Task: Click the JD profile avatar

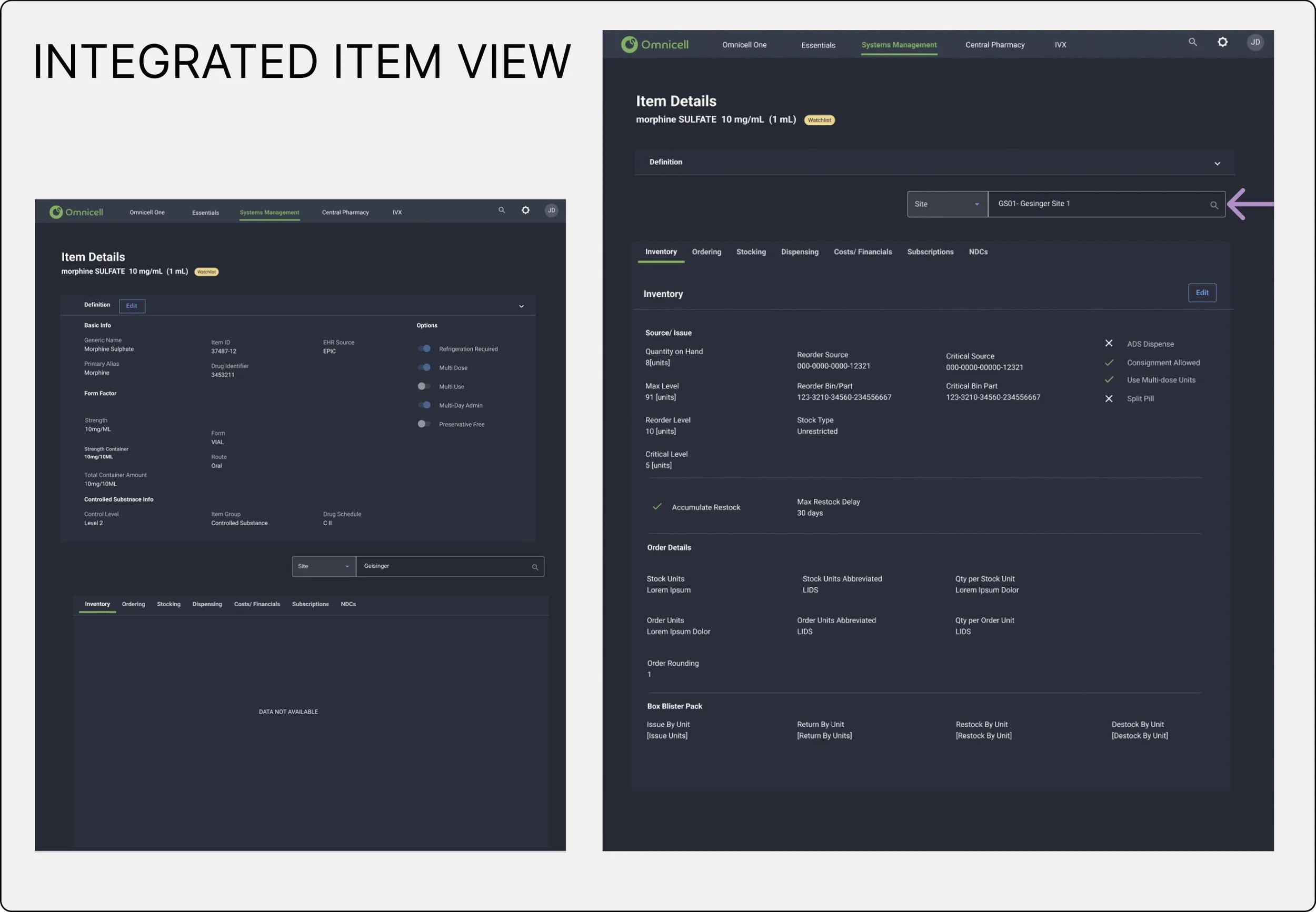Action: pyautogui.click(x=1255, y=42)
